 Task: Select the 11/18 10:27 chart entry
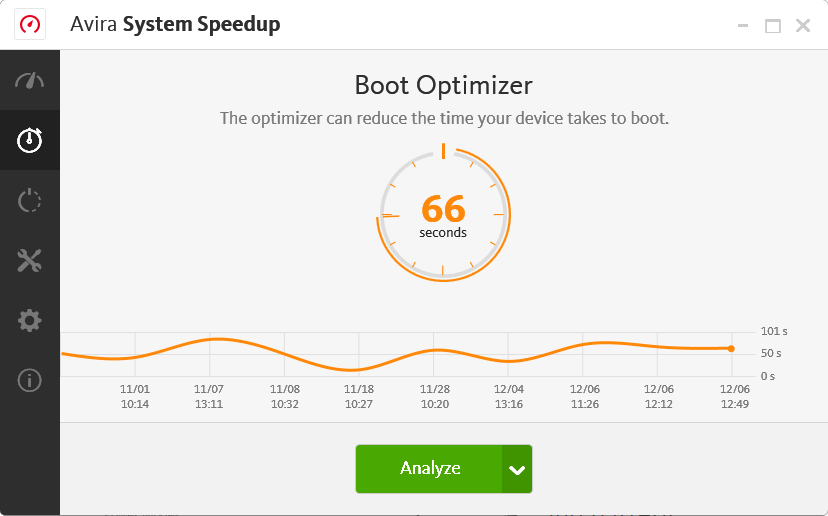359,396
